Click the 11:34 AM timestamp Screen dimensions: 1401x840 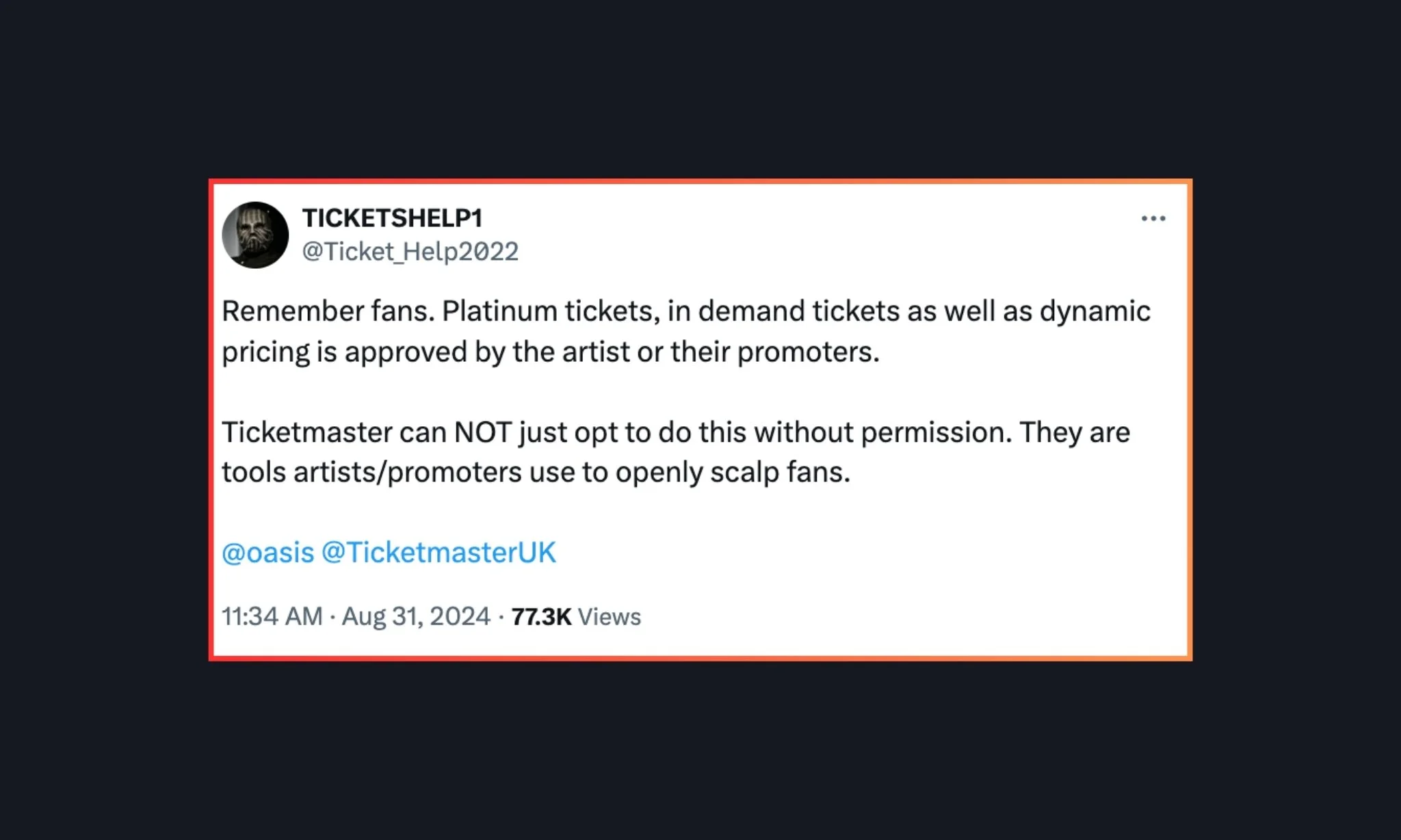[x=272, y=616]
